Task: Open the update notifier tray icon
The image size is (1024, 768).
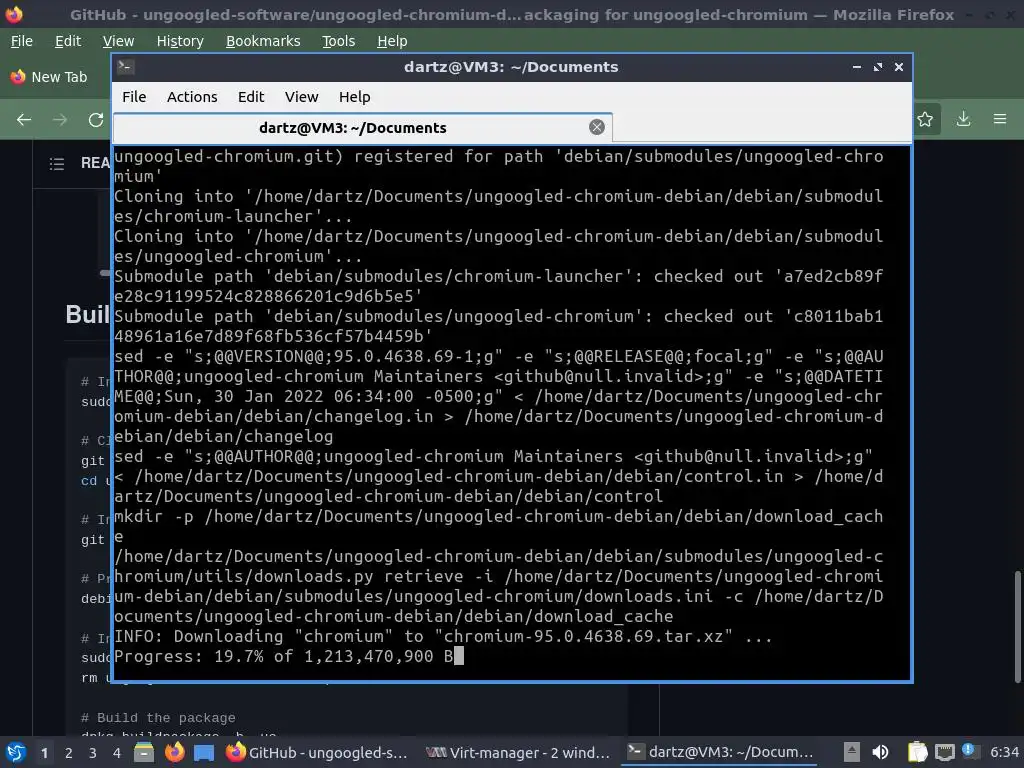Action: tap(969, 750)
